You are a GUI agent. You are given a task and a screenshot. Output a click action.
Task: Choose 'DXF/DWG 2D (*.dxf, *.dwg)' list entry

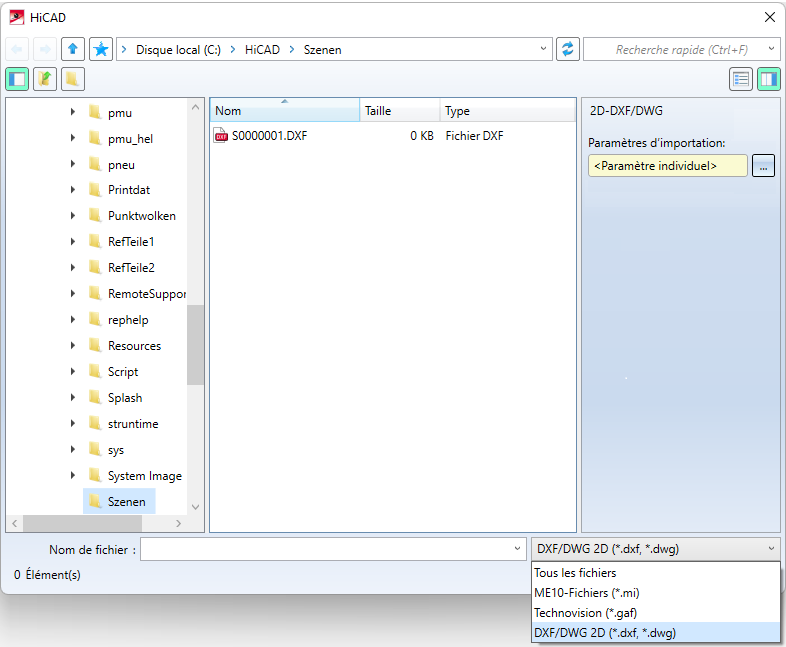coord(656,632)
